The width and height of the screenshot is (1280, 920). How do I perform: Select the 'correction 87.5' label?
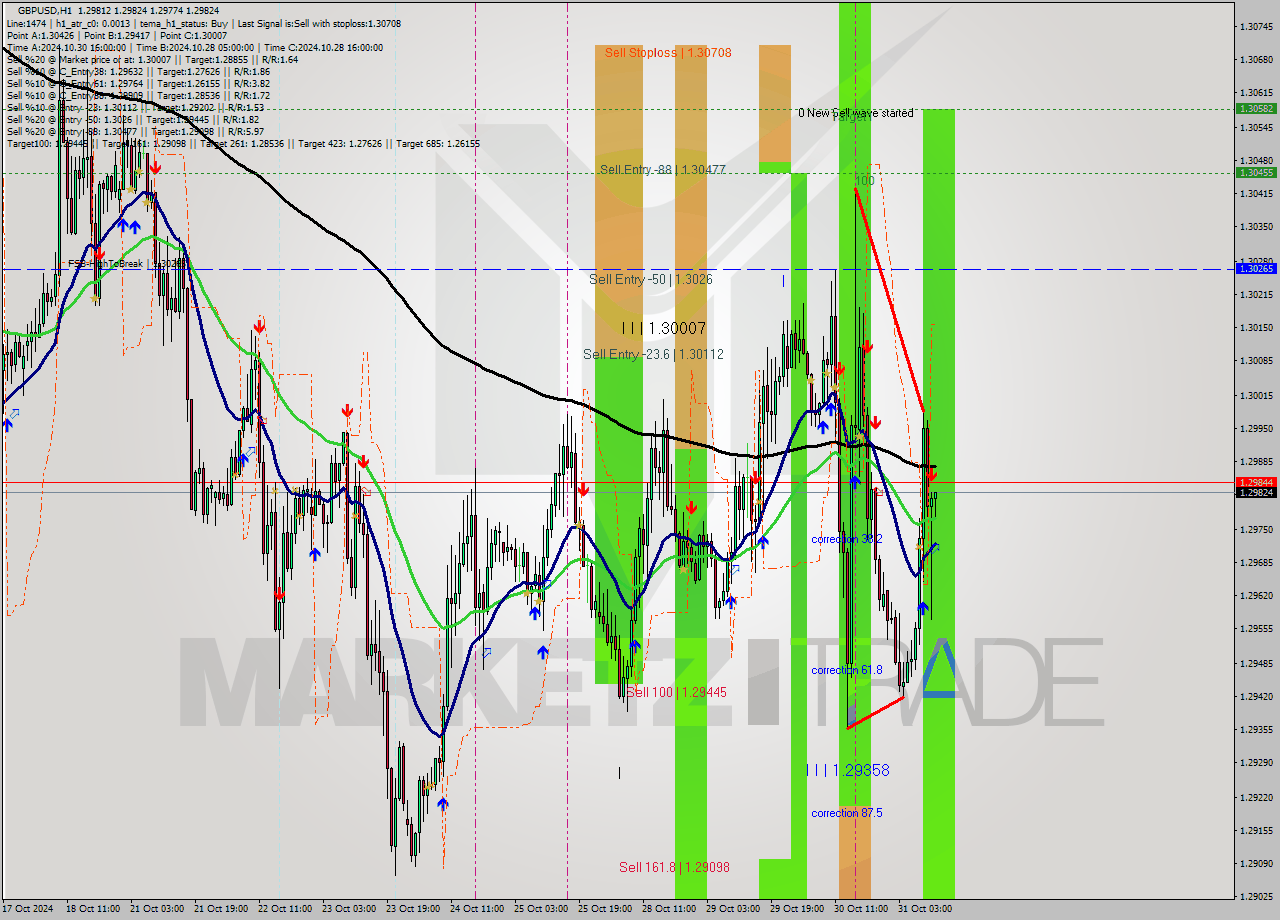coord(847,813)
